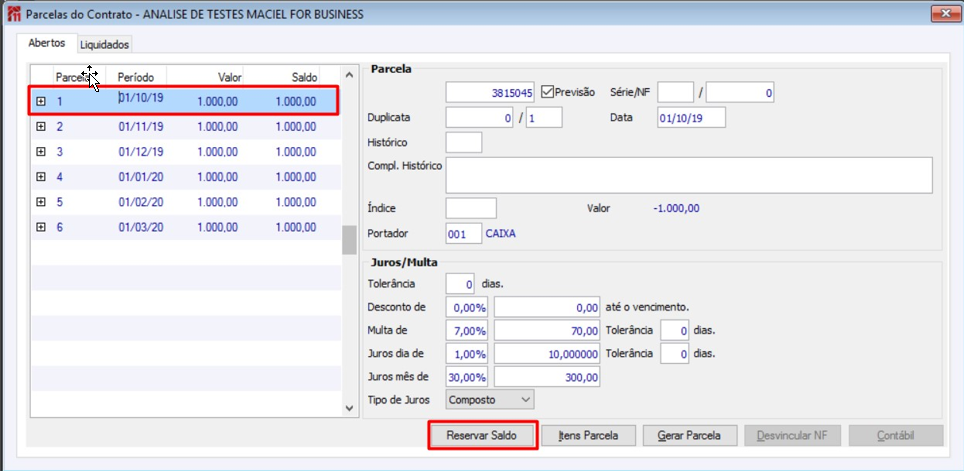Toggle the Previsão checkbox
The image size is (964, 471).
(547, 92)
